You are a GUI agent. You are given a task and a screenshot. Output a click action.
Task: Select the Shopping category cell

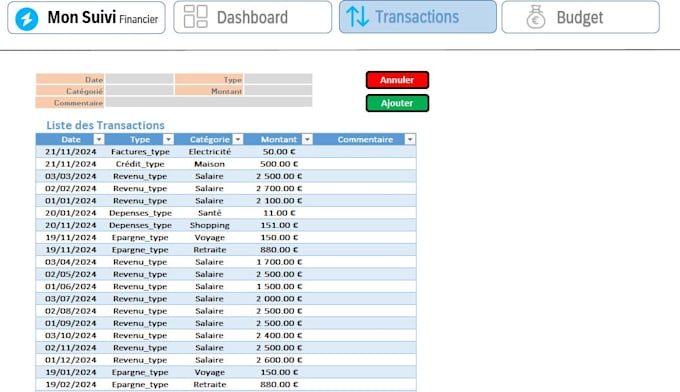pos(209,225)
